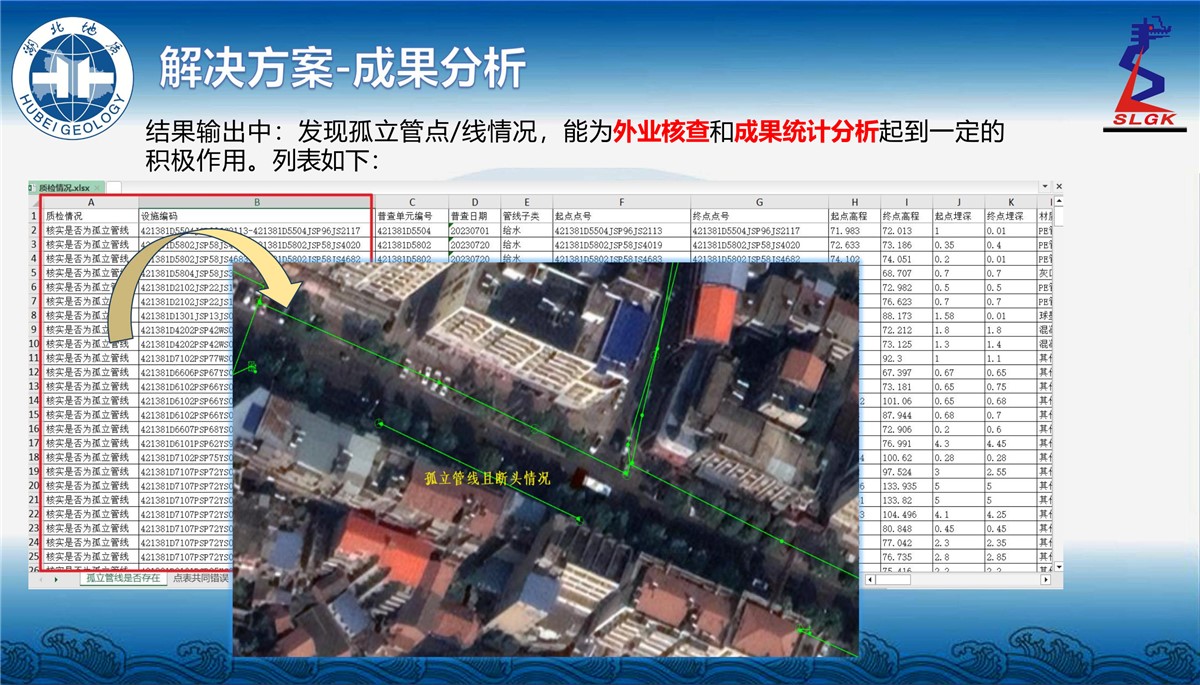Click 核实是否为孤立管线 cell in row 16
The image size is (1200, 685).
(91, 428)
